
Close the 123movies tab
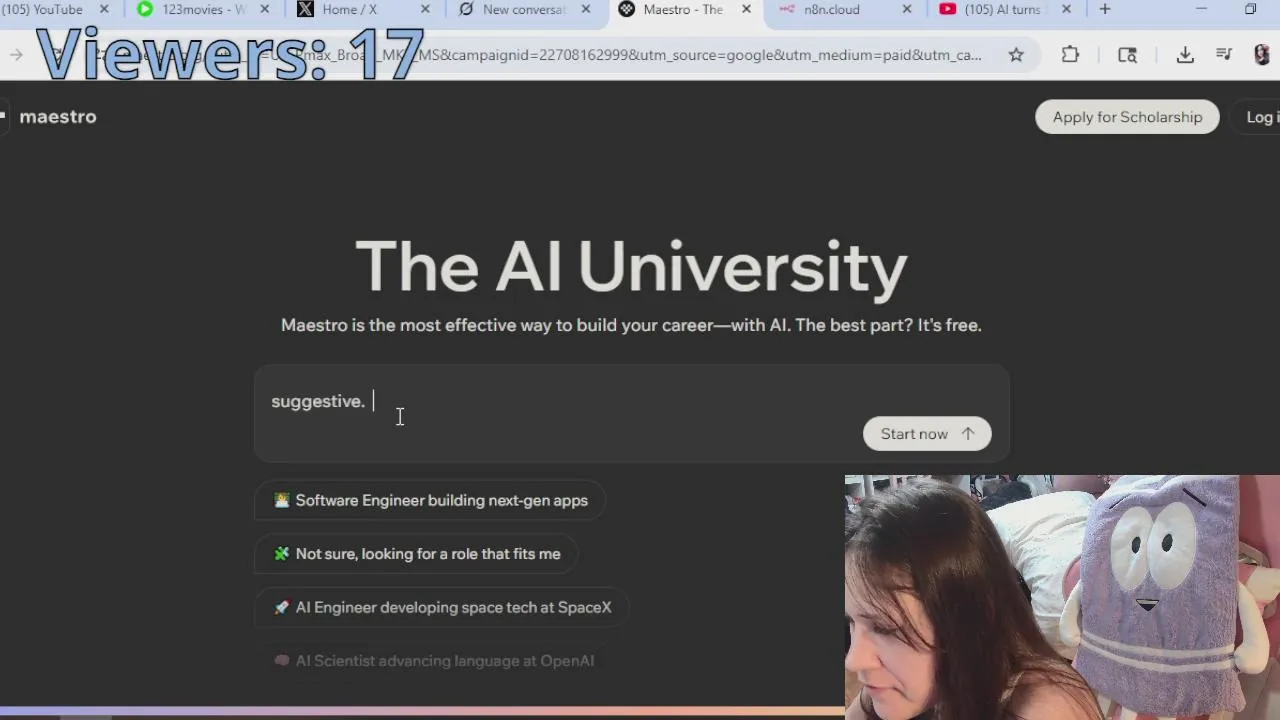(265, 10)
